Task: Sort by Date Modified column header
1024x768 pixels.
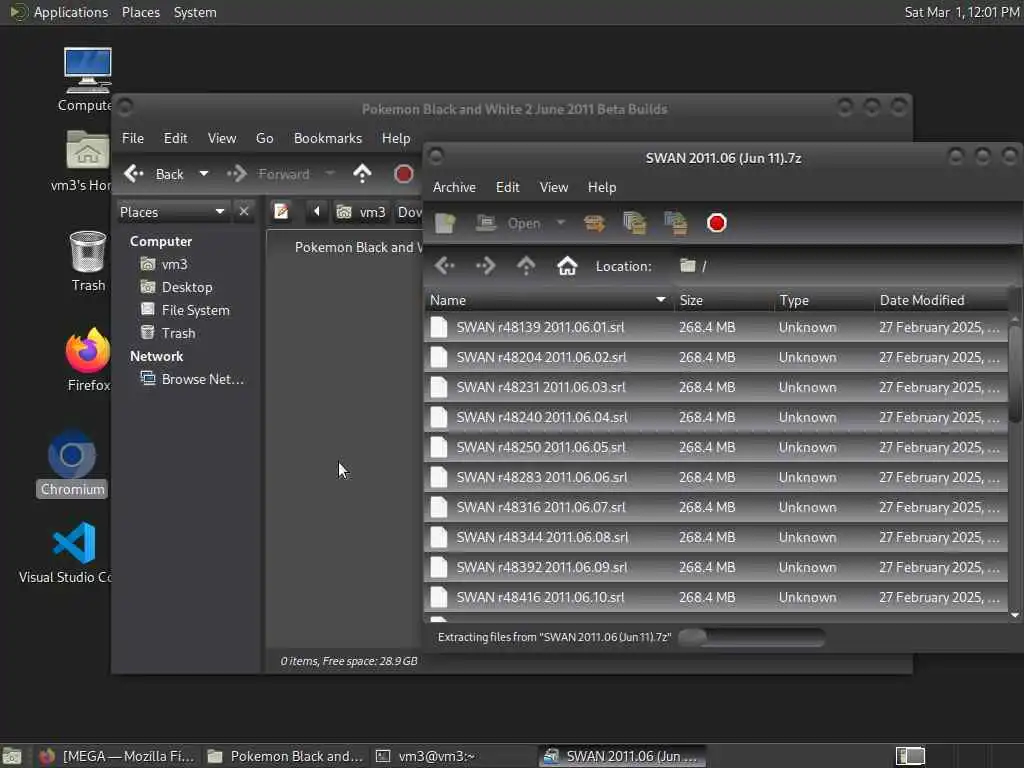Action: [940, 300]
